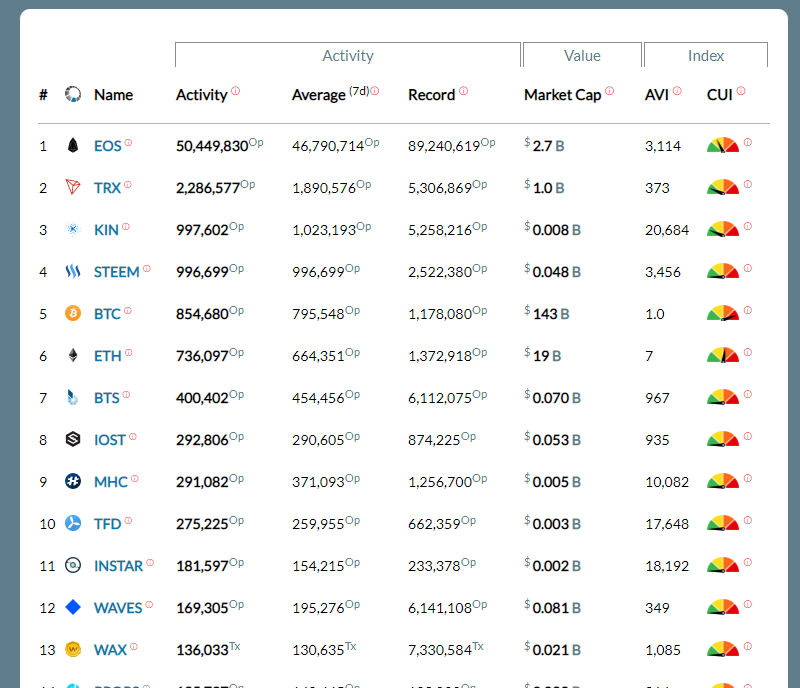Sort by the # rank column header
This screenshot has width=800, height=688.
[43, 95]
